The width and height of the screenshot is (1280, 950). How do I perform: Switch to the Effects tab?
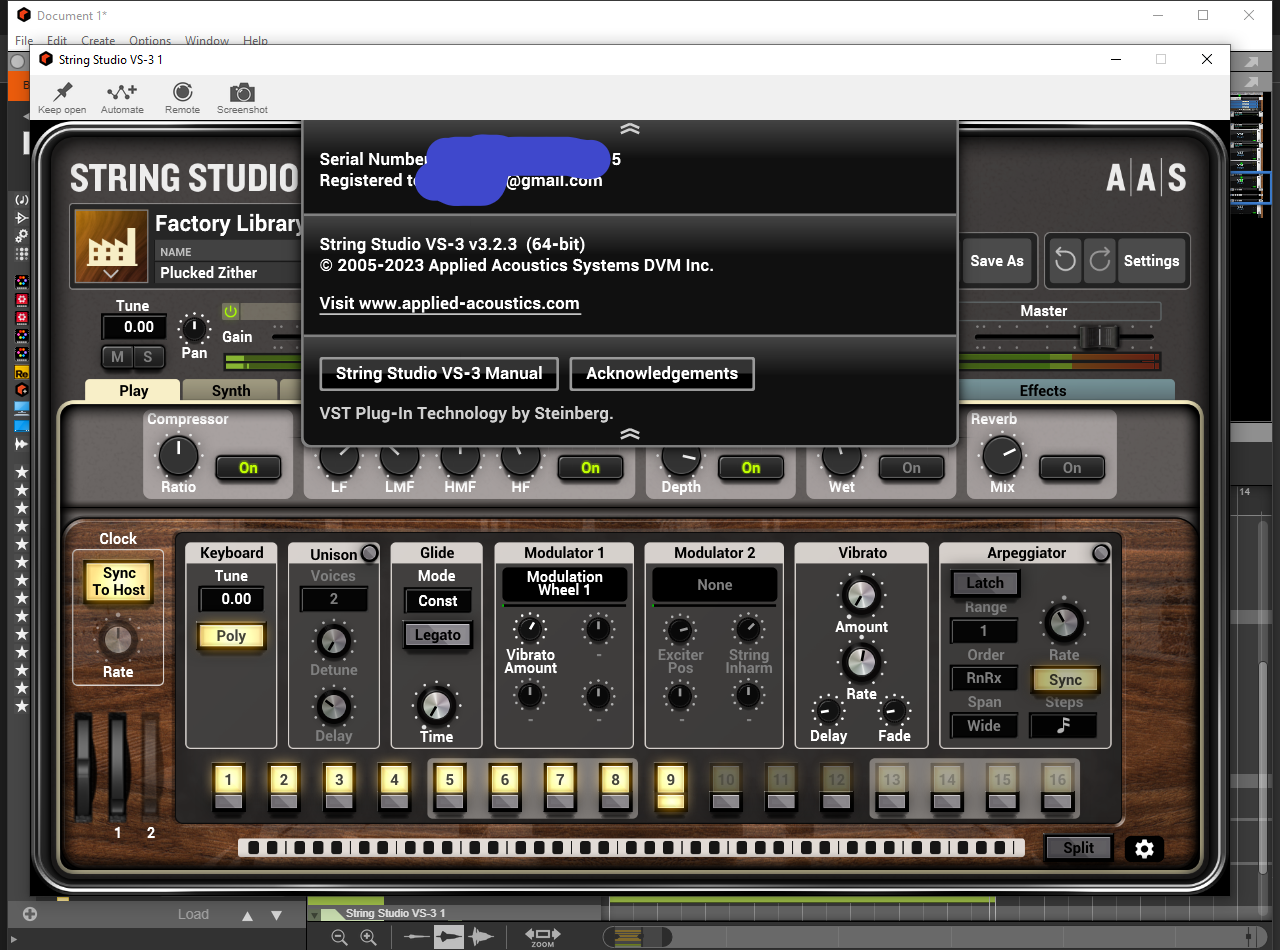1043,391
